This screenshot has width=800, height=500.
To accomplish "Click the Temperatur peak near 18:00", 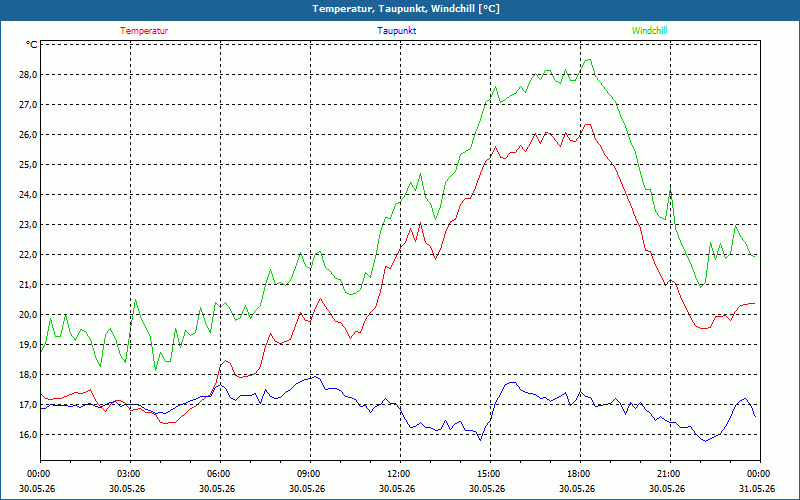I will coord(588,124).
